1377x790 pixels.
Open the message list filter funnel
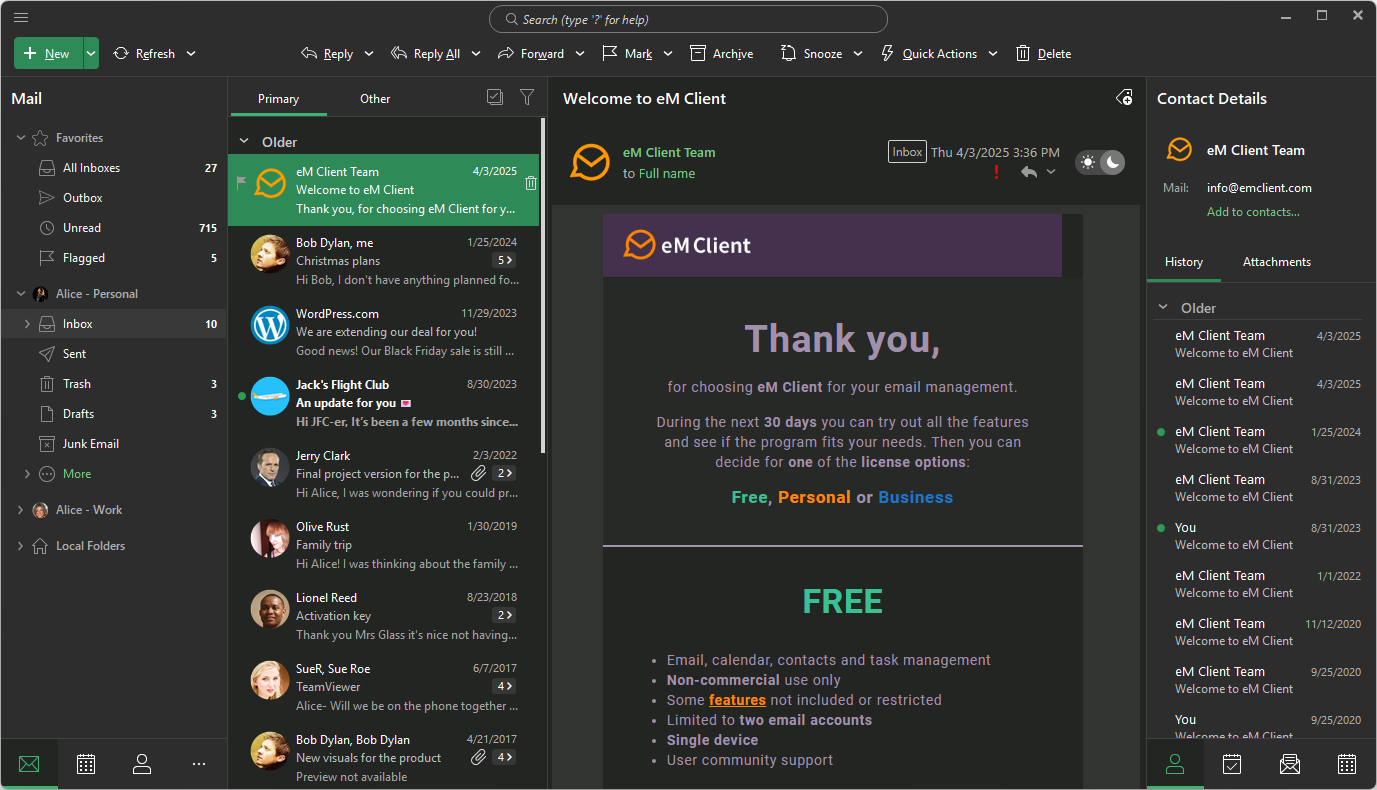[x=527, y=97]
